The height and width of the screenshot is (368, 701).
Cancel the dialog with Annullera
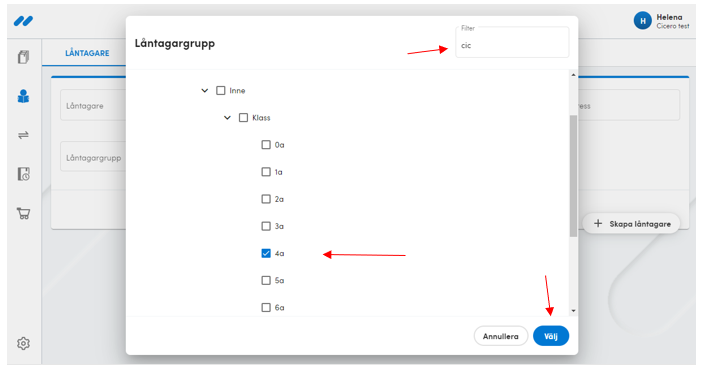pyautogui.click(x=501, y=336)
